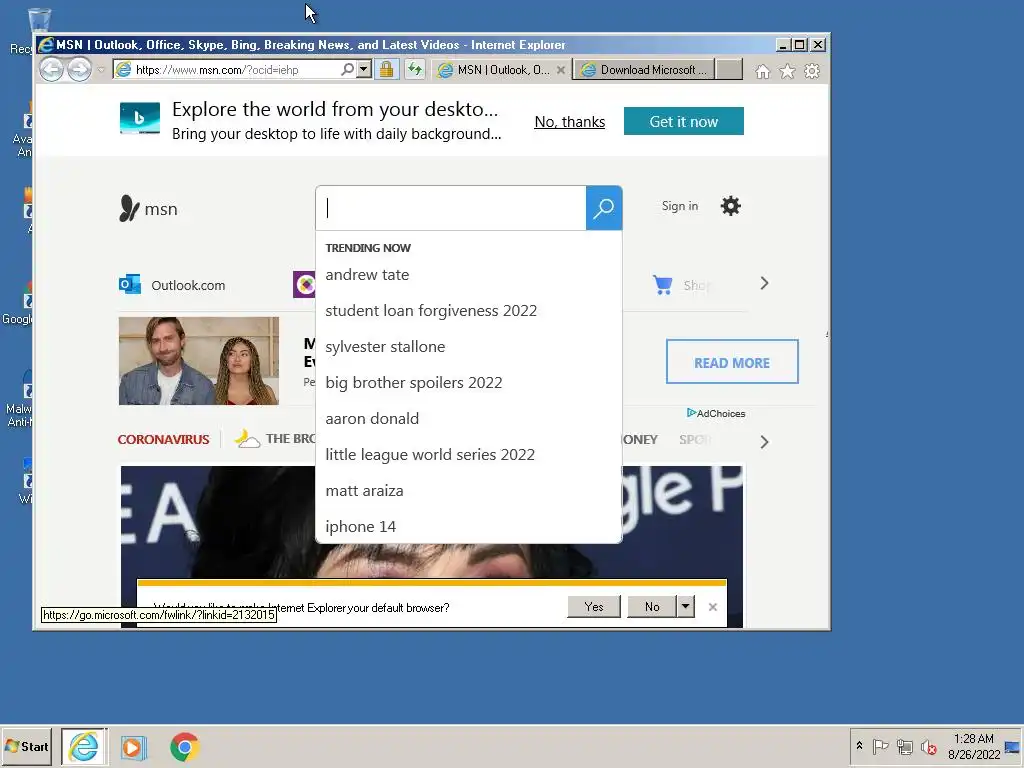Viewport: 1024px width, 768px height.
Task: Click Internet Explorer taskbar icon
Action: pyautogui.click(x=84, y=746)
